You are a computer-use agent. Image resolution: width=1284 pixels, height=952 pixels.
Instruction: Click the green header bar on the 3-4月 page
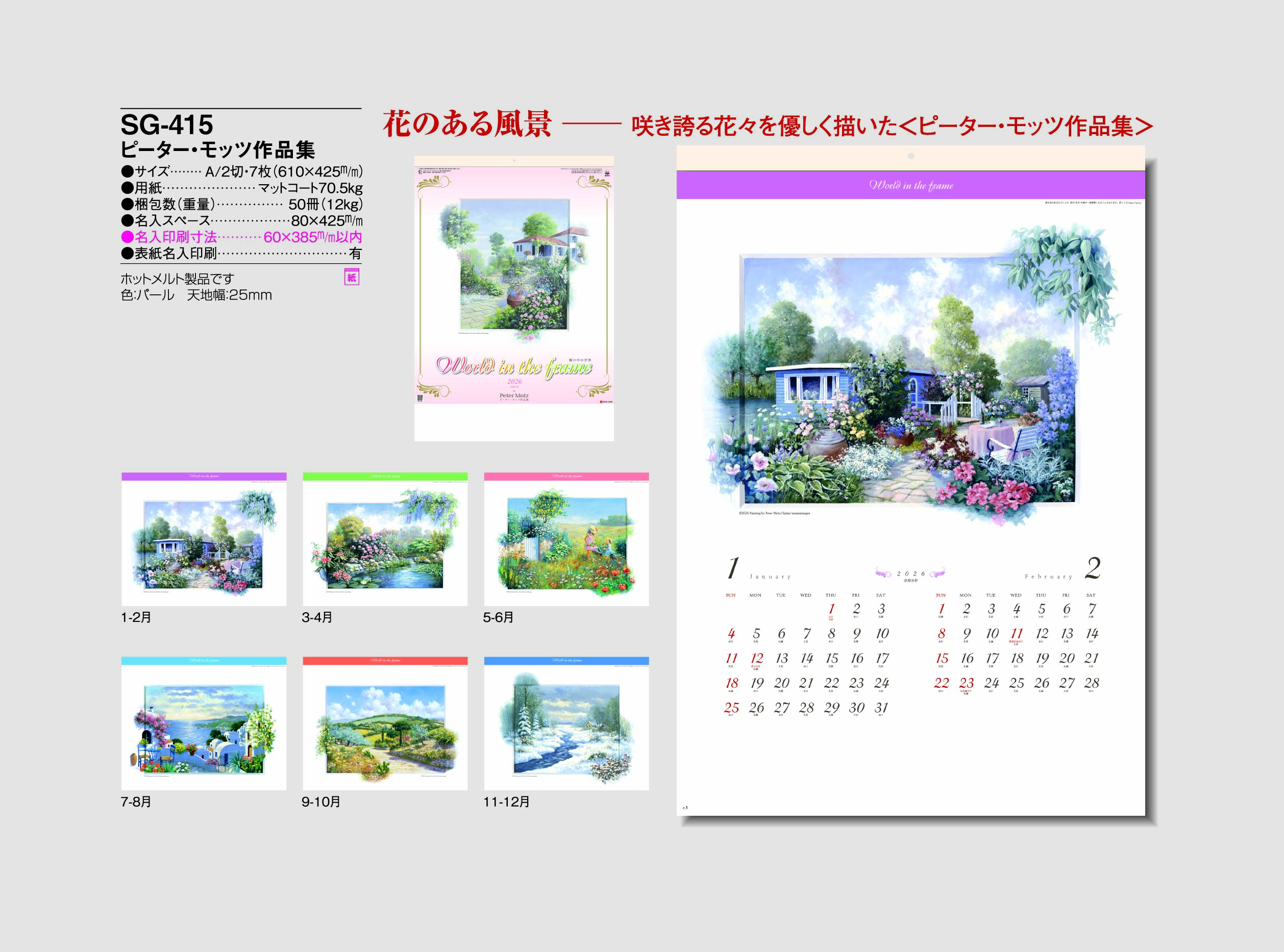(385, 477)
